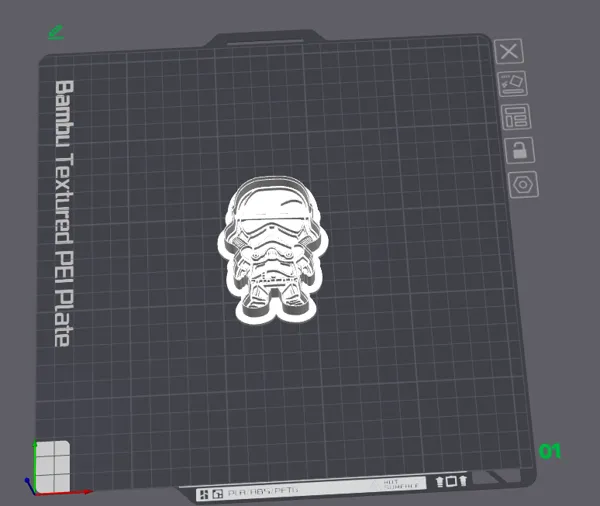600x506 pixels.
Task: Toggle the plate lock icon
Action: [x=520, y=150]
